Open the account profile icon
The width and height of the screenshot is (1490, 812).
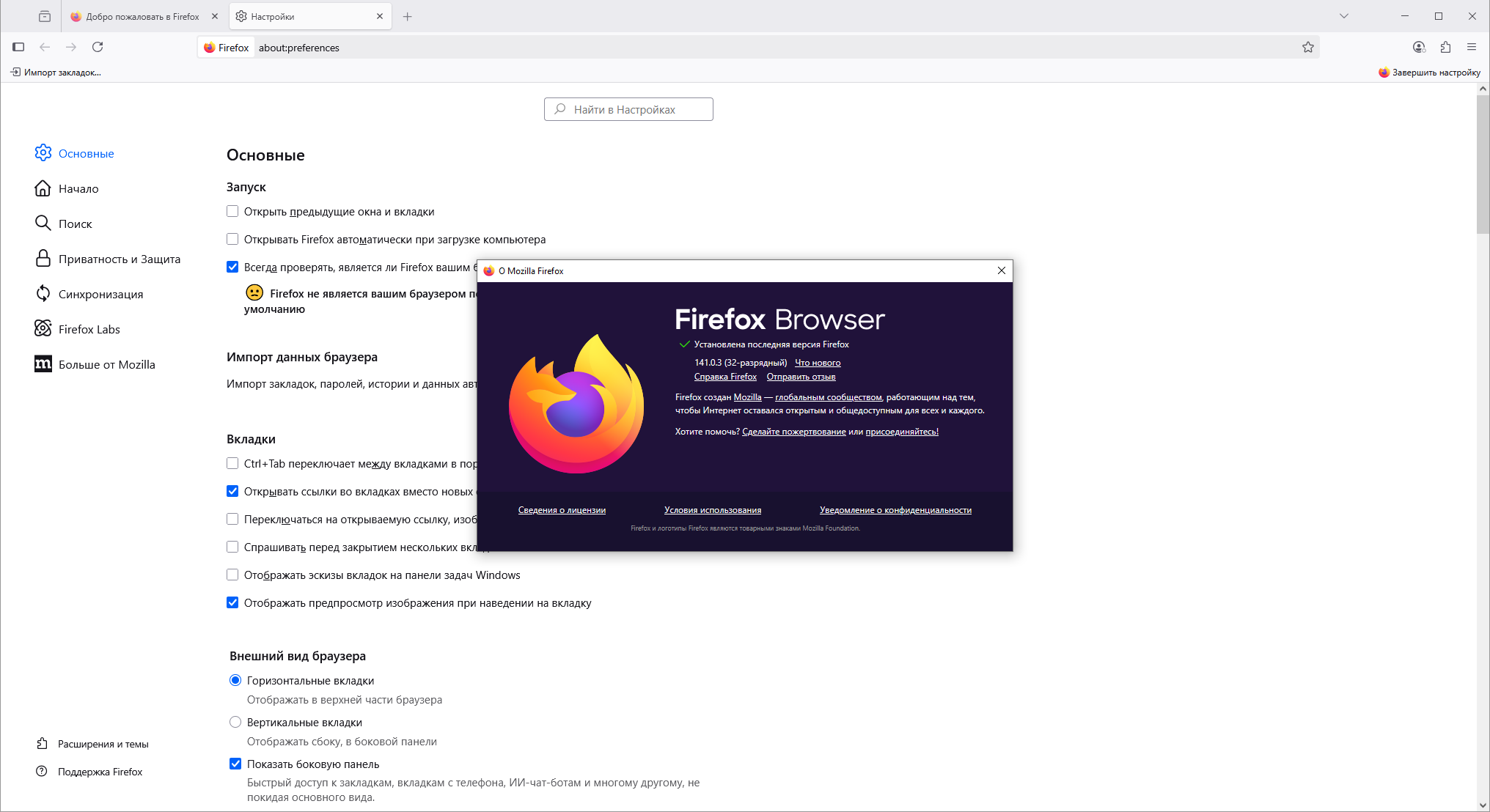tap(1419, 47)
